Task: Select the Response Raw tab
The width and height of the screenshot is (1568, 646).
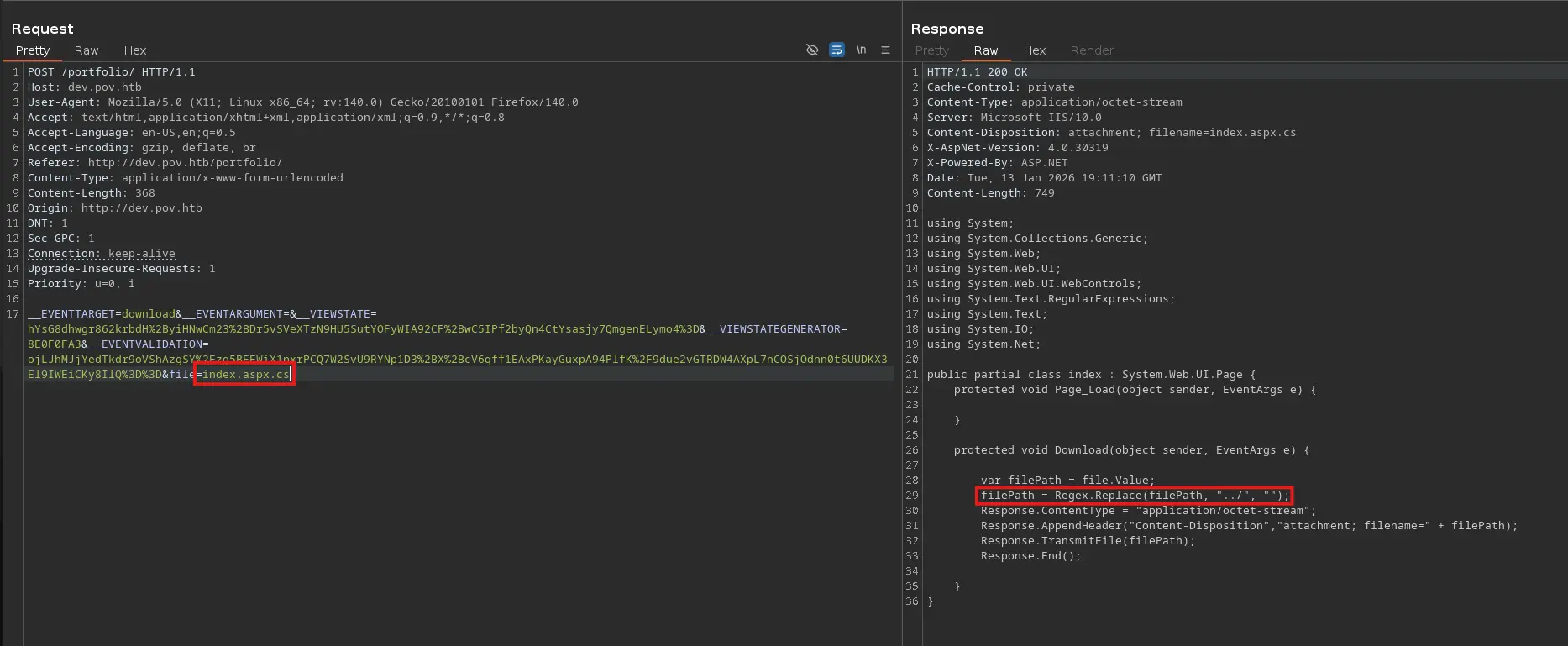Action: click(985, 50)
